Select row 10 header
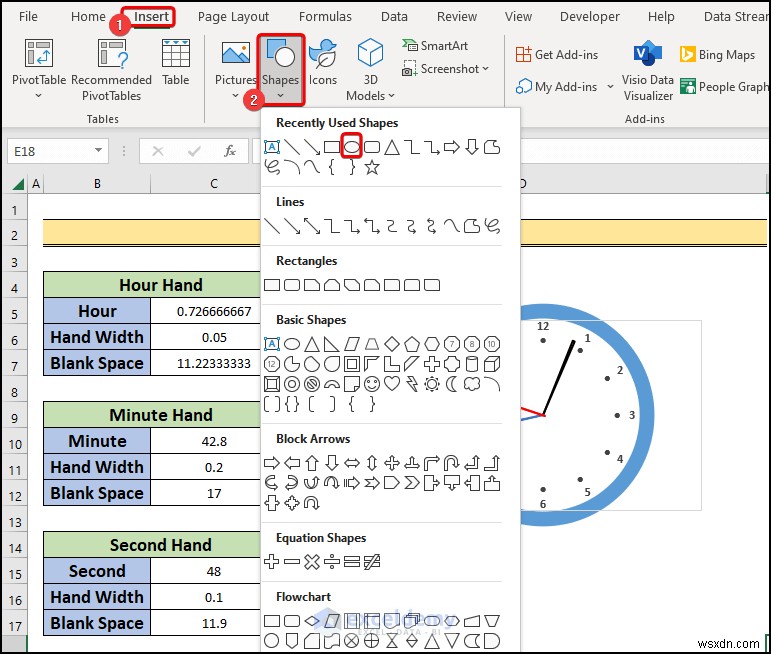Screen dimensions: 771x654 click(x=15, y=444)
